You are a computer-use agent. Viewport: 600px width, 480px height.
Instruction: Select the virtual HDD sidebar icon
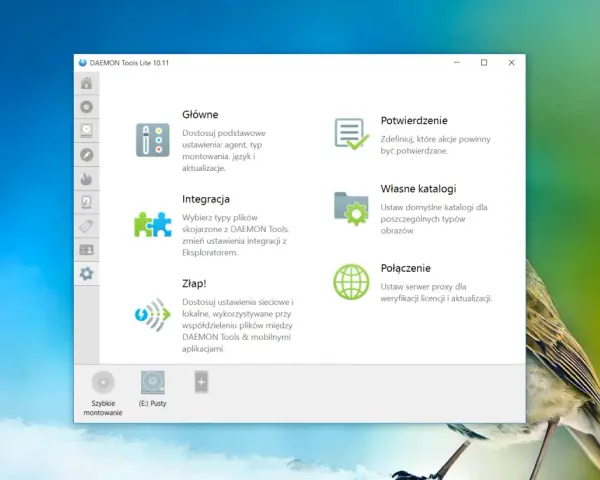pyautogui.click(x=86, y=202)
